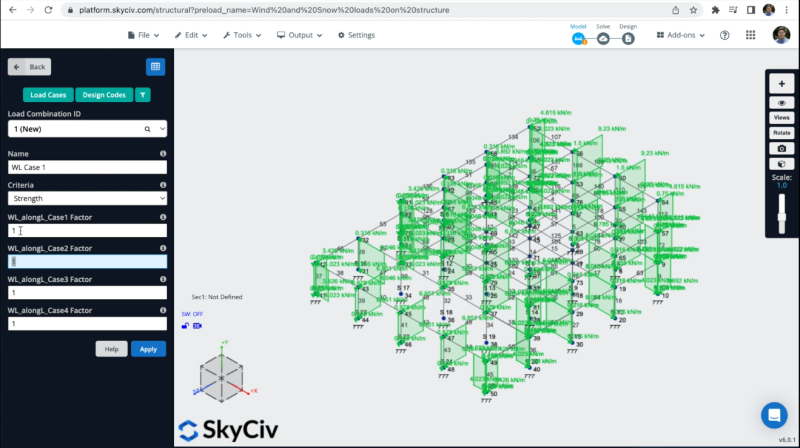
Task: Bookmark this page with the star icon
Action: [693, 10]
